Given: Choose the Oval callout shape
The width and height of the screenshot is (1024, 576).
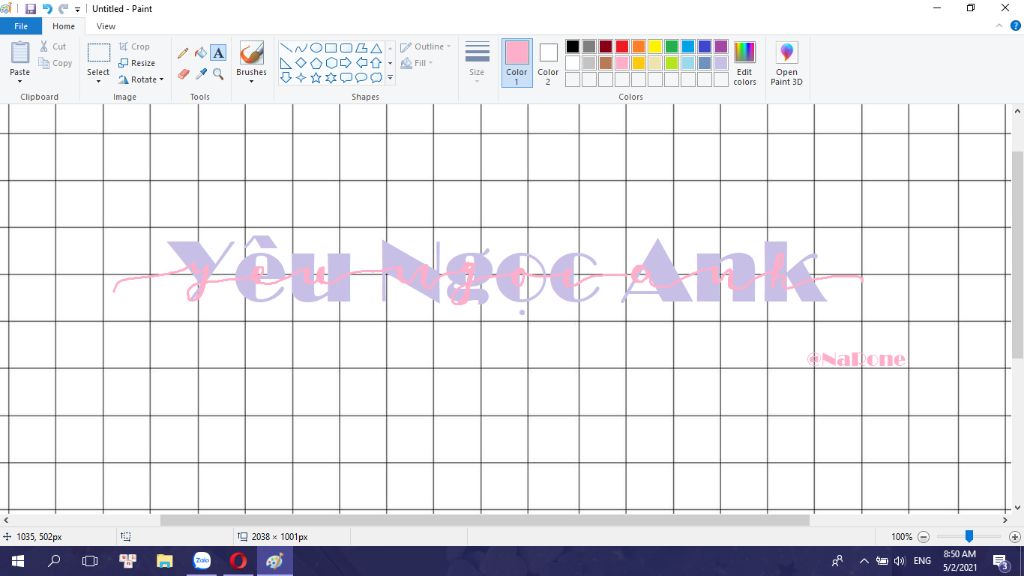Looking at the screenshot, I should [361, 78].
